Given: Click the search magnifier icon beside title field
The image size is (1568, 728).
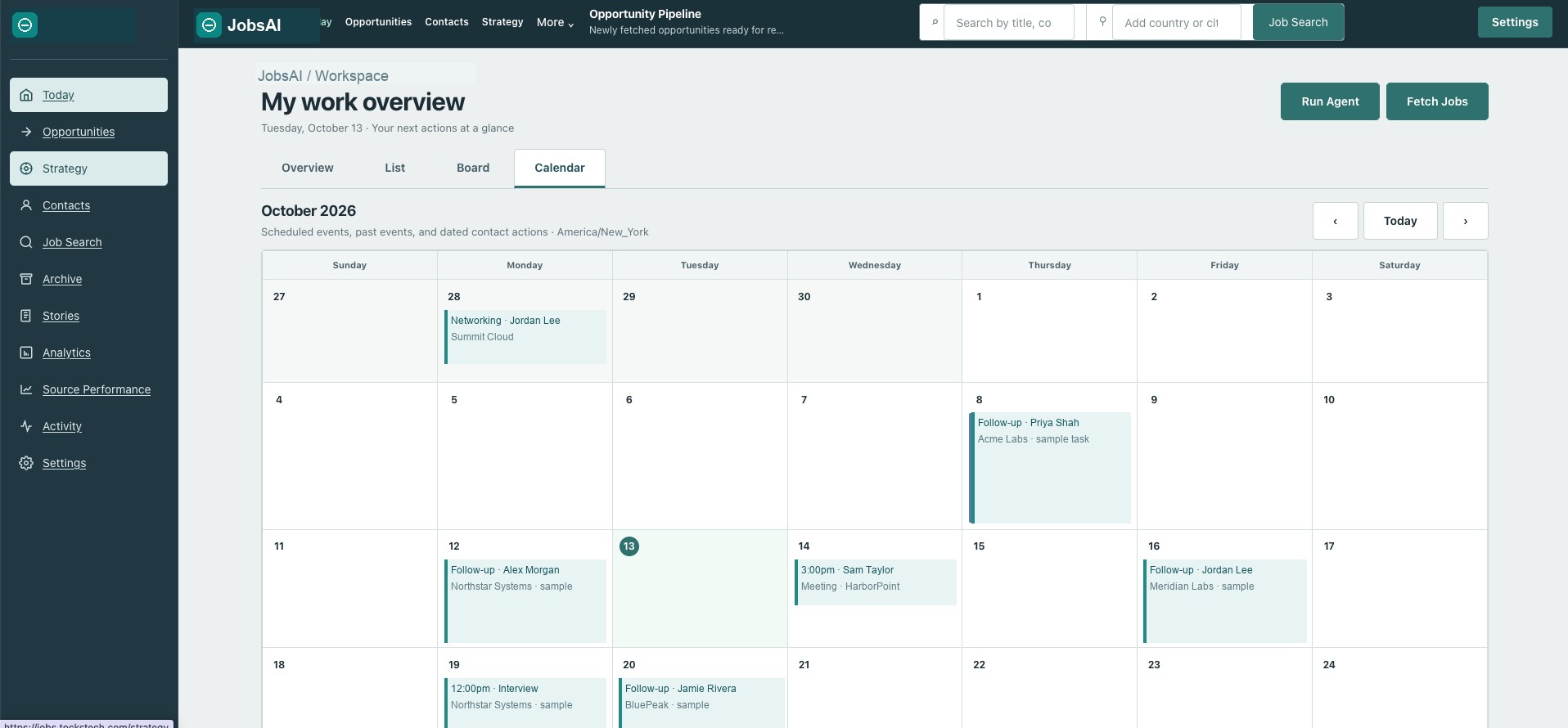Looking at the screenshot, I should tap(935, 22).
